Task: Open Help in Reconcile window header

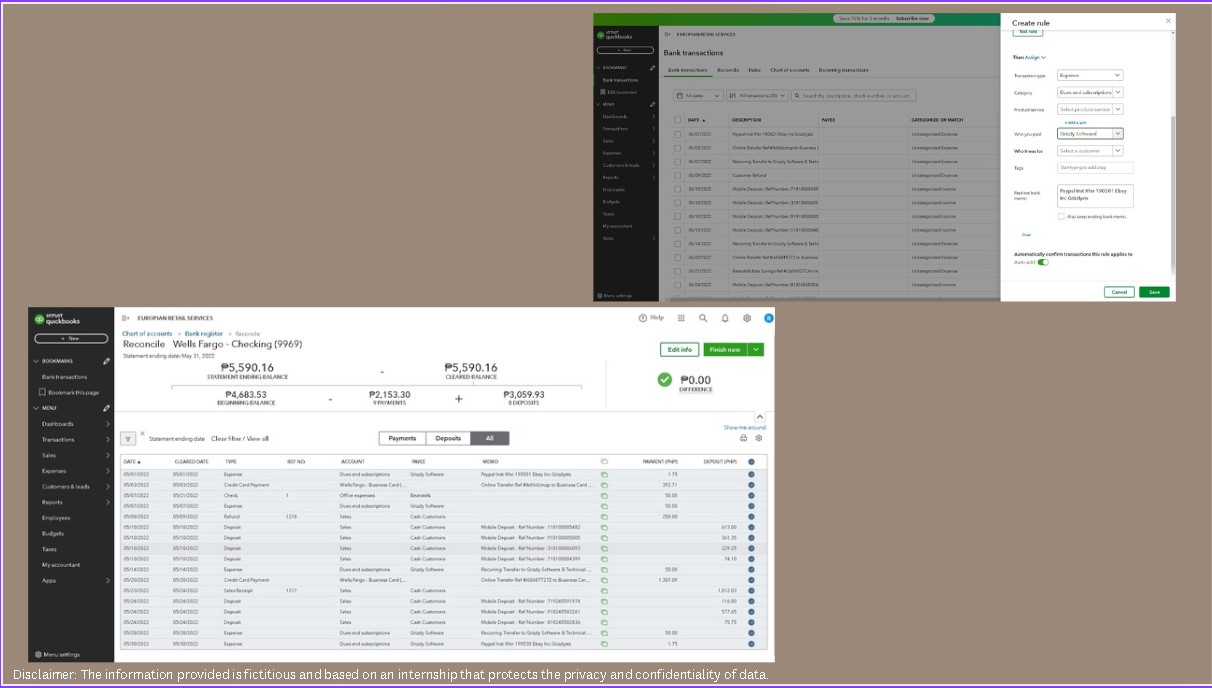Action: (651, 318)
